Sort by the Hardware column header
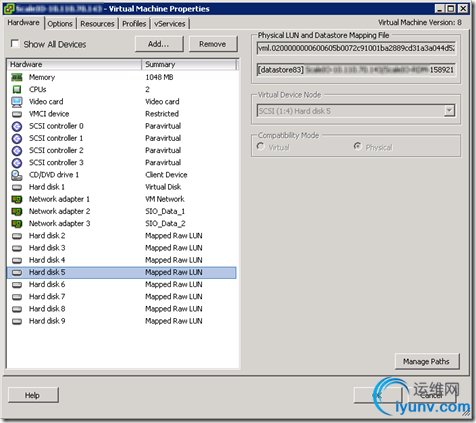476x423 pixels. coord(74,64)
